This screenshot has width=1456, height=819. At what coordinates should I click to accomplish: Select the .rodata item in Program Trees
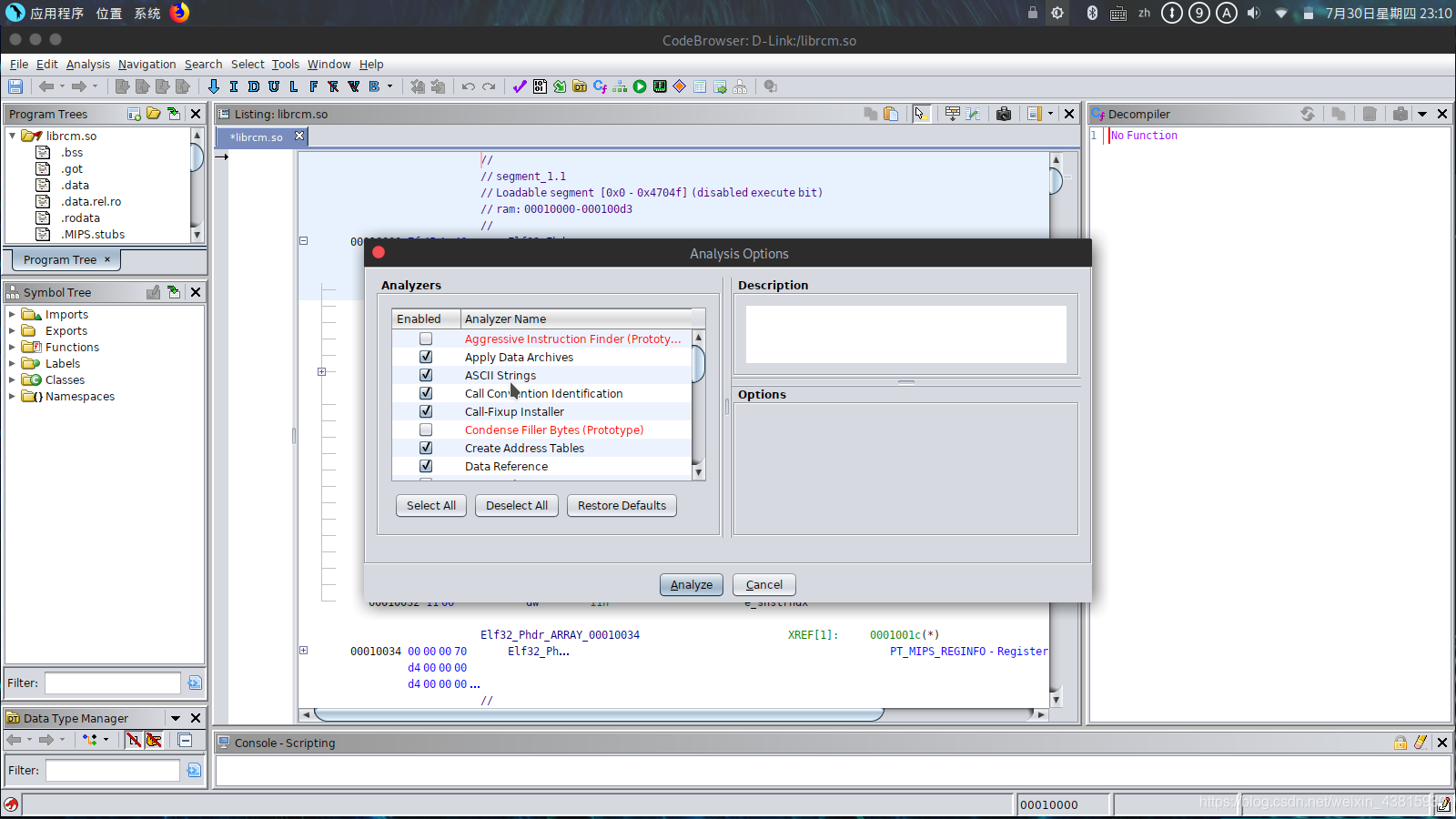81,218
